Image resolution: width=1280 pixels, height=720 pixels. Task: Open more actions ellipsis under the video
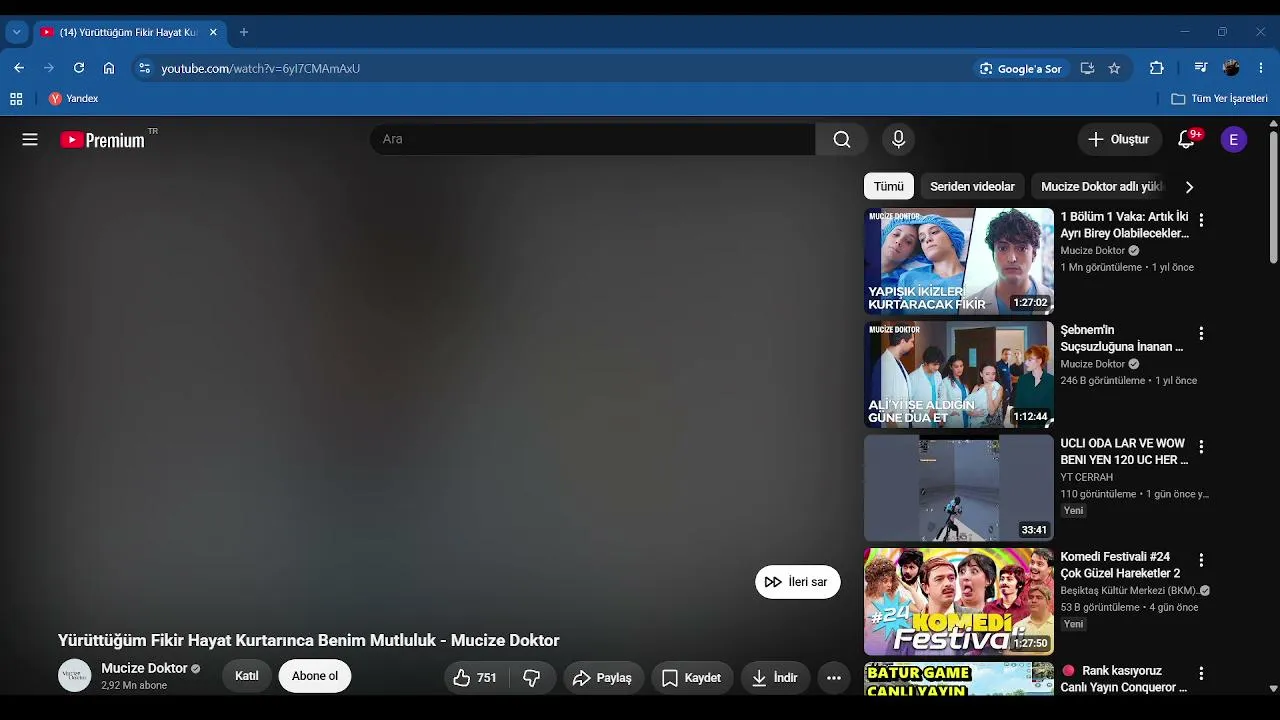click(x=834, y=678)
